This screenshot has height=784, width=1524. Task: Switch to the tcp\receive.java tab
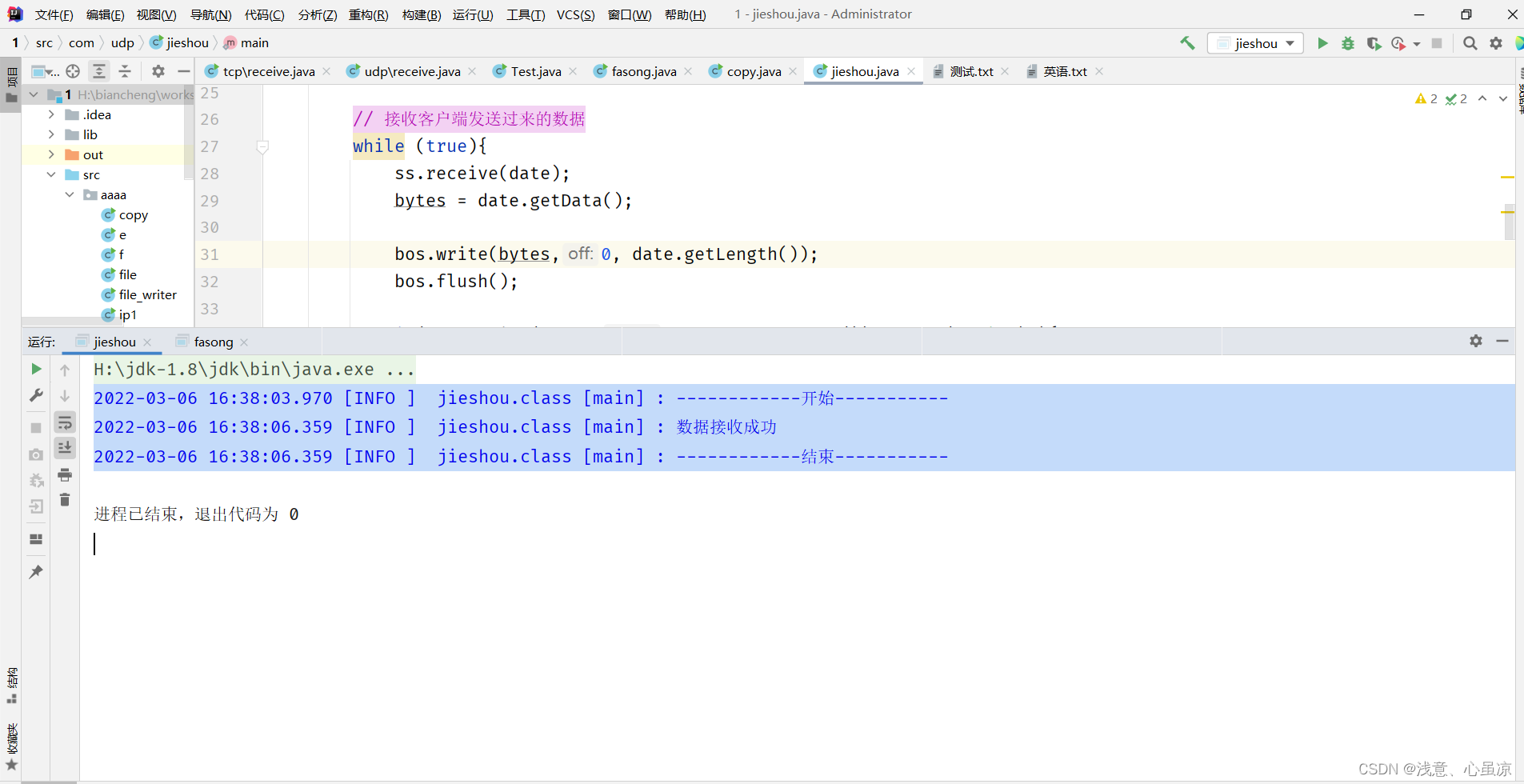tap(269, 71)
